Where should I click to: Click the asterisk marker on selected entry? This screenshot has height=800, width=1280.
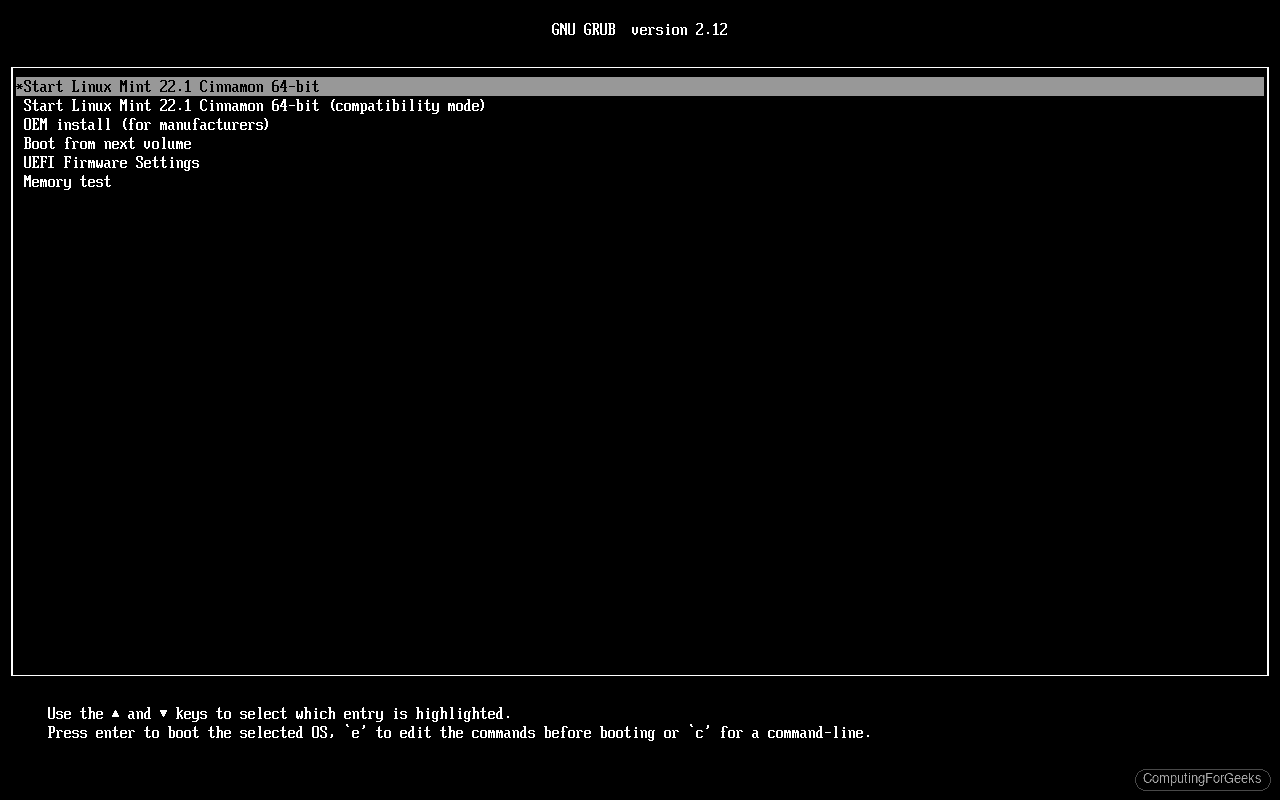coord(18,86)
